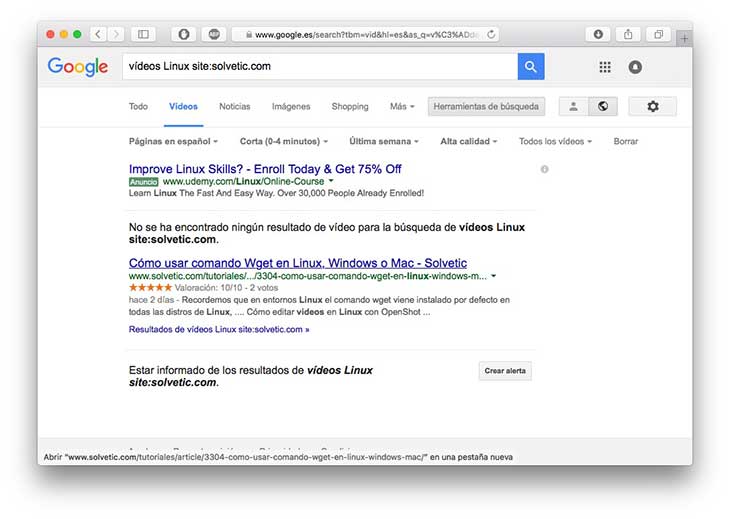This screenshot has height=519, width=730.
Task: Select the Vídeos tab
Action: (183, 106)
